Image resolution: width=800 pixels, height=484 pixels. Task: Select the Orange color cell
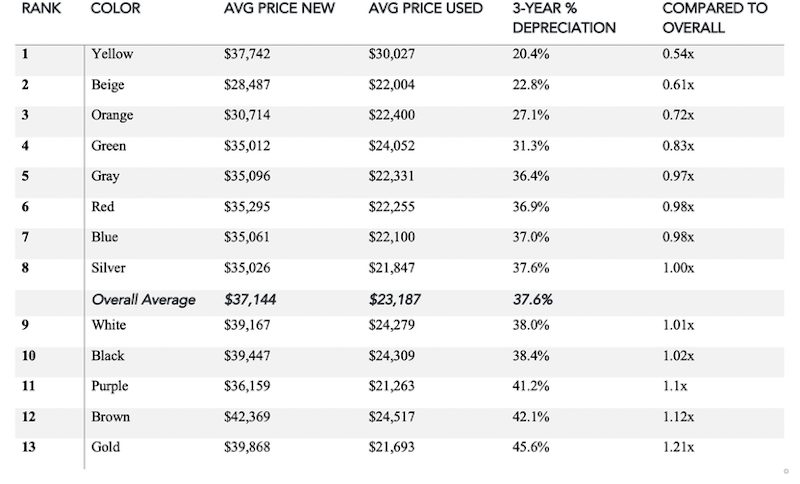click(x=112, y=115)
